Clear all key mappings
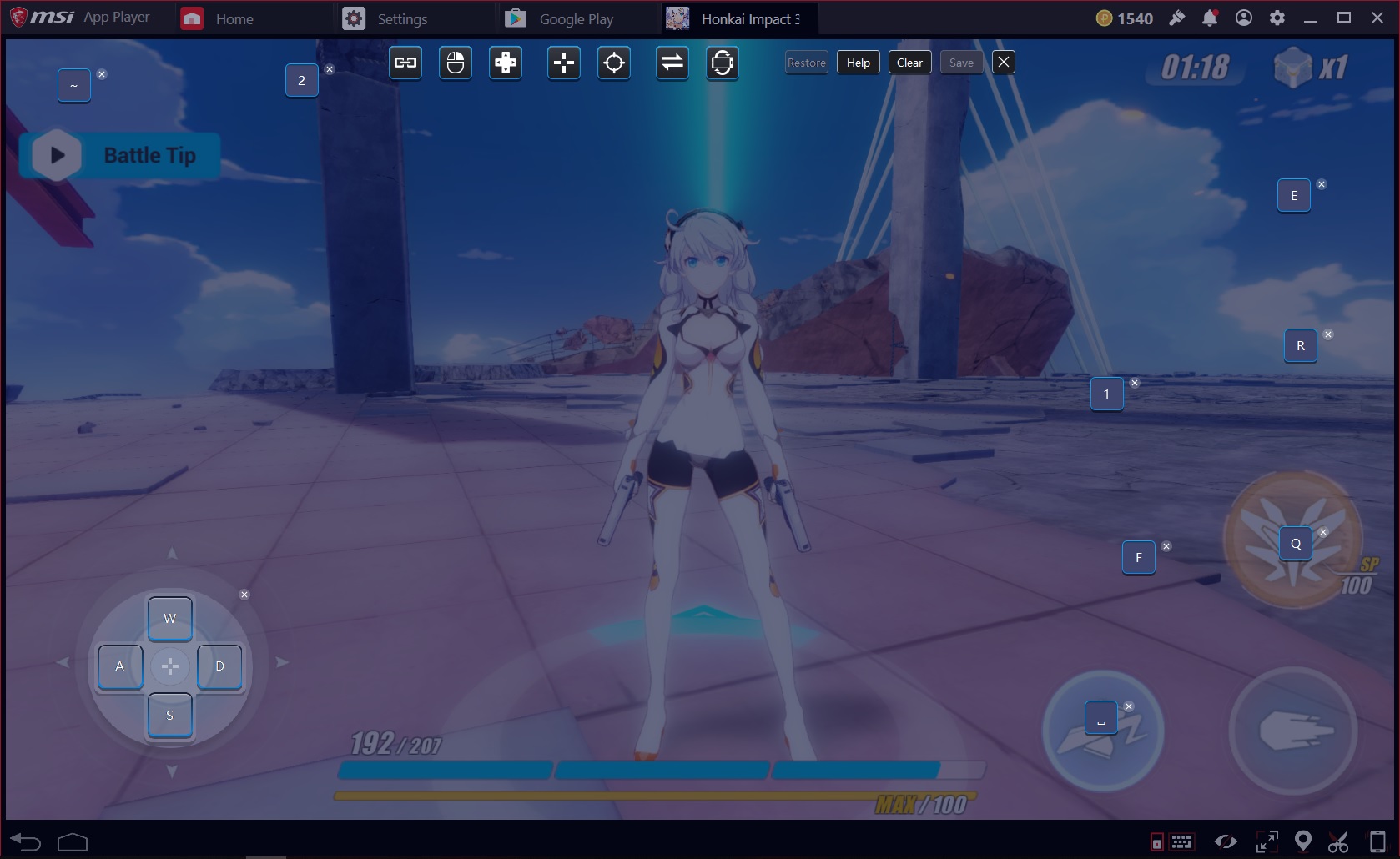Image resolution: width=1400 pixels, height=859 pixels. [x=909, y=63]
